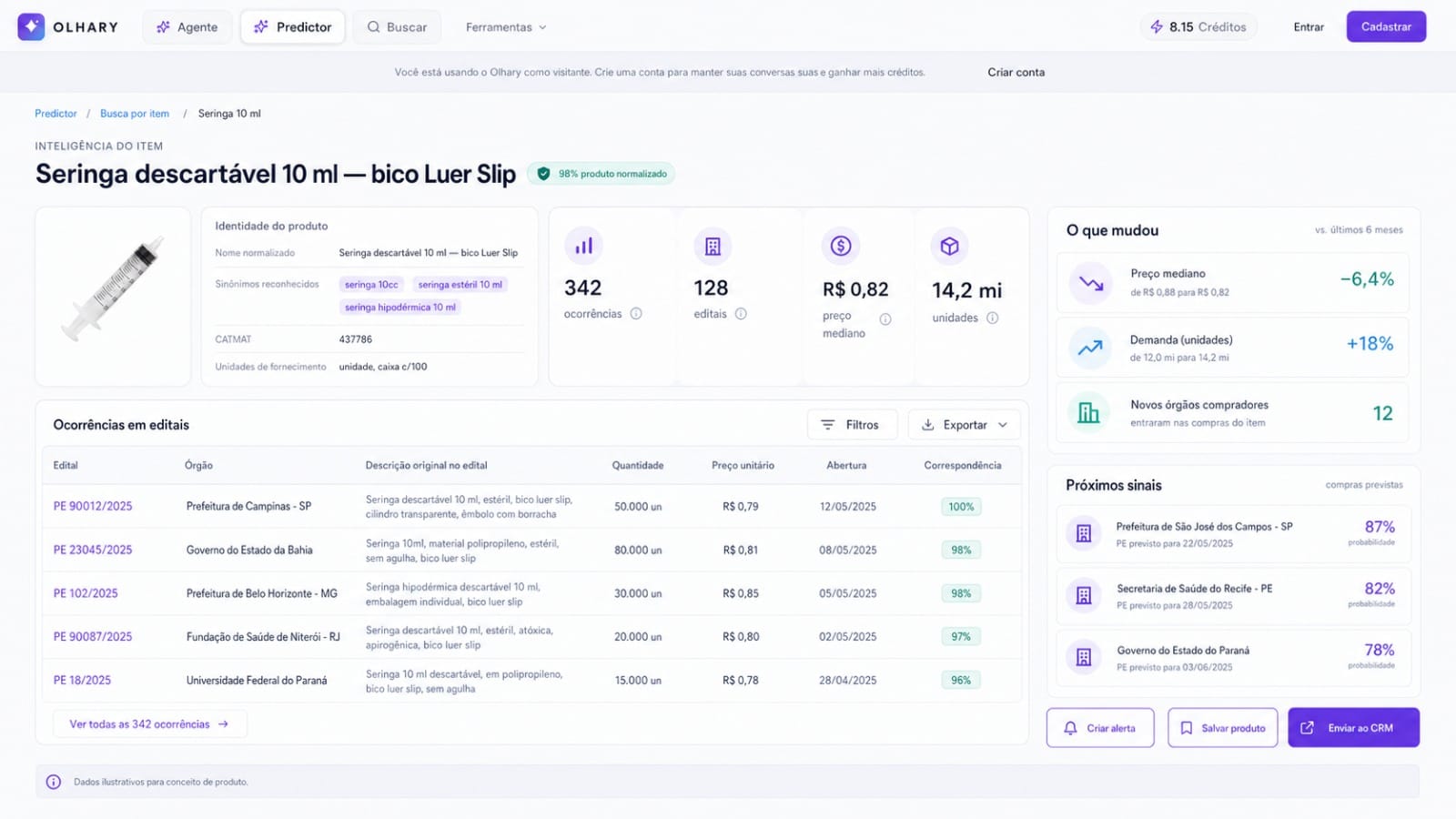Open the Secretaria de Saúde do Recife signal
Screen dimensions: 1456x819
tap(1233, 596)
